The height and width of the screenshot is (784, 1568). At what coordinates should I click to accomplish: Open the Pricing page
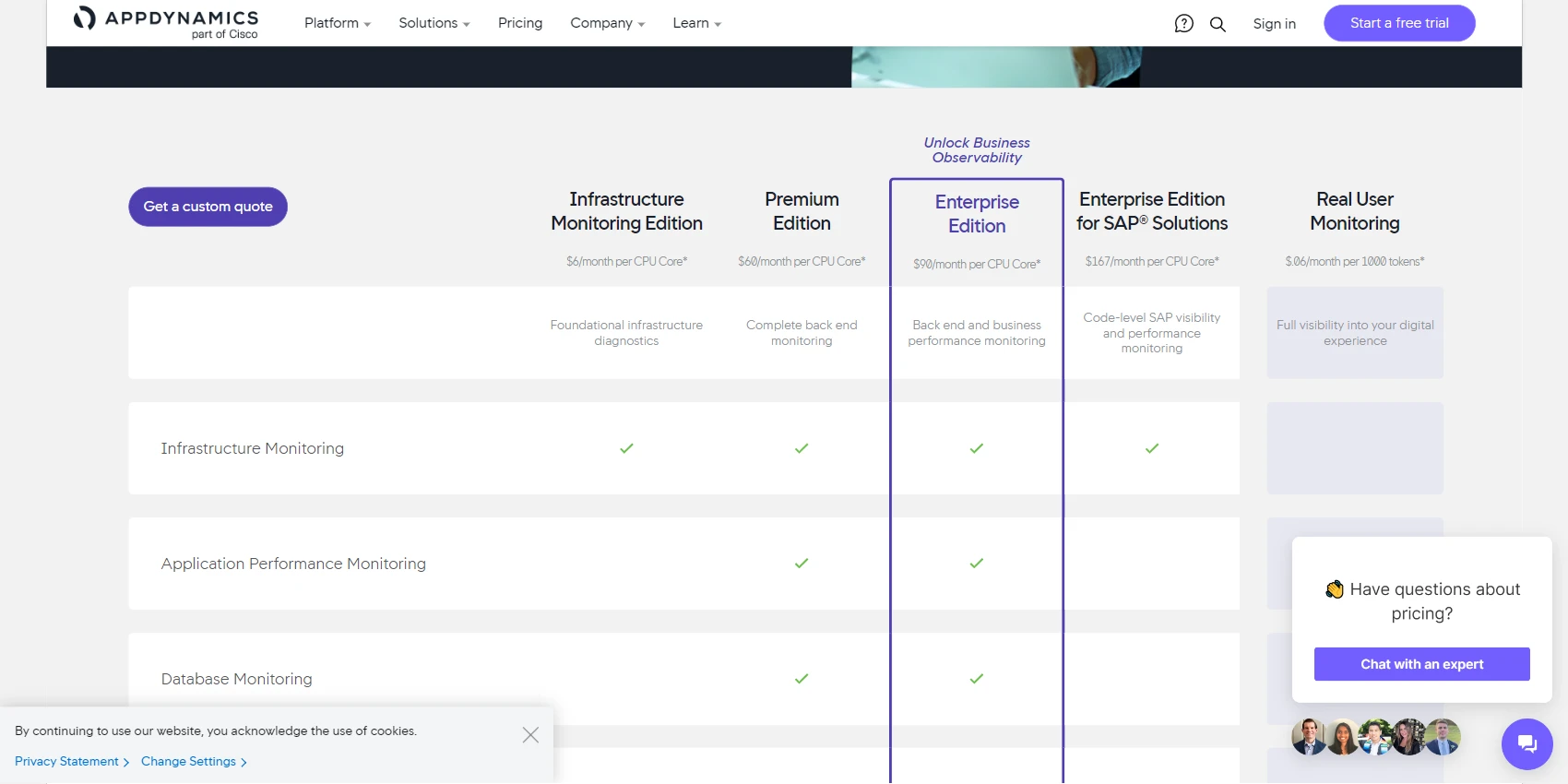coord(520,23)
